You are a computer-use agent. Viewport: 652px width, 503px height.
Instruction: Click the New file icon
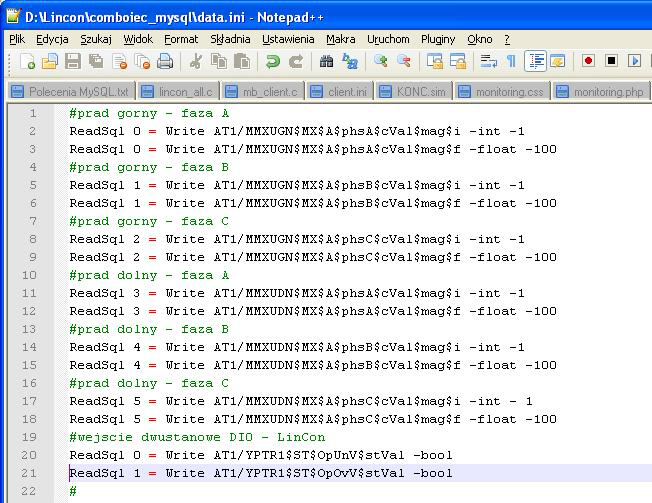click(x=27, y=62)
